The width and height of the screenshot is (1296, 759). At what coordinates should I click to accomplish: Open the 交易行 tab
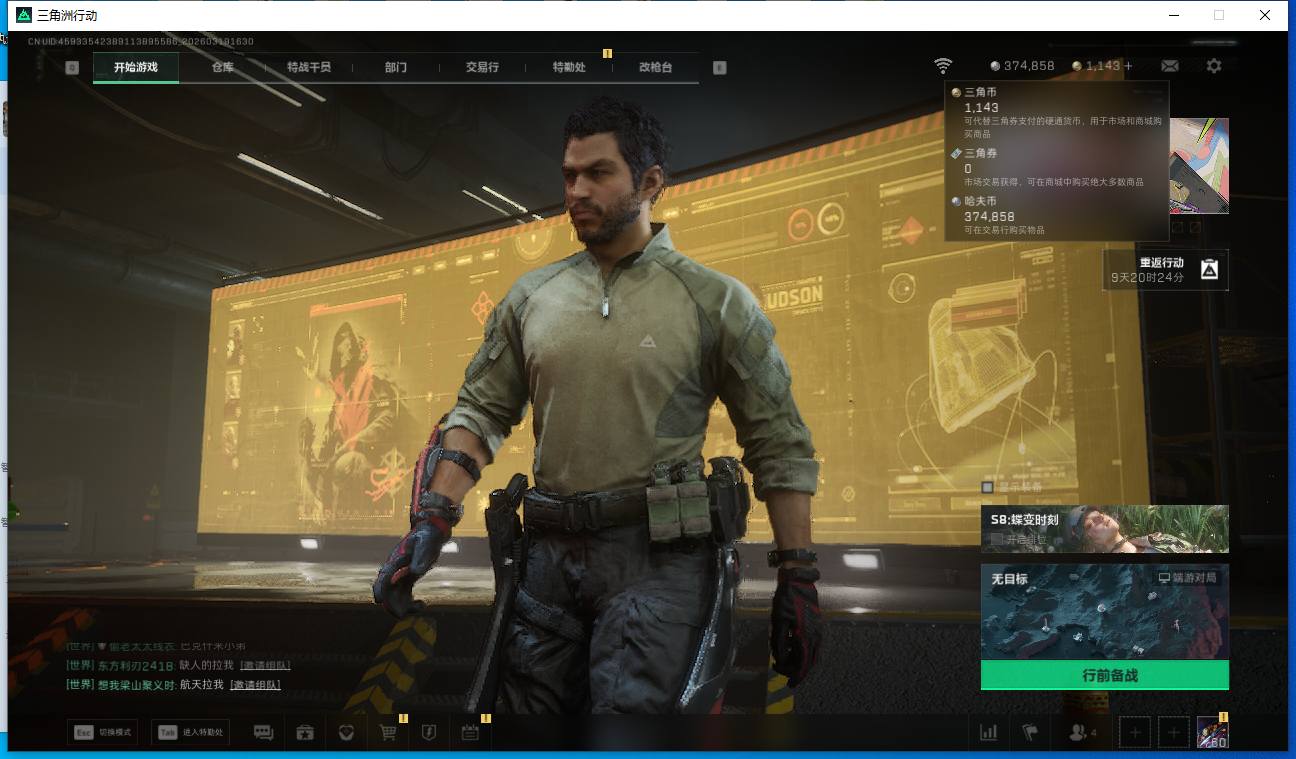coord(482,67)
